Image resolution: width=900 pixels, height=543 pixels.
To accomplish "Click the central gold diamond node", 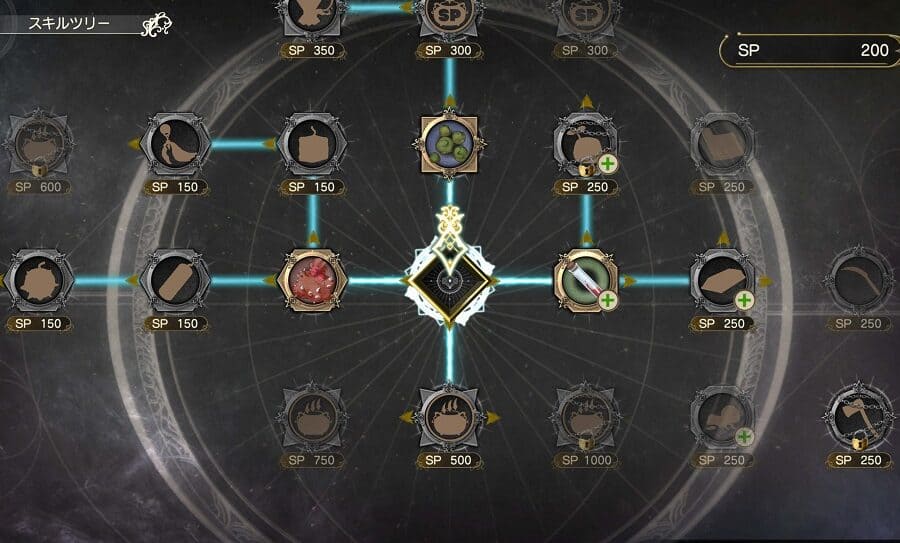I will pyautogui.click(x=449, y=281).
